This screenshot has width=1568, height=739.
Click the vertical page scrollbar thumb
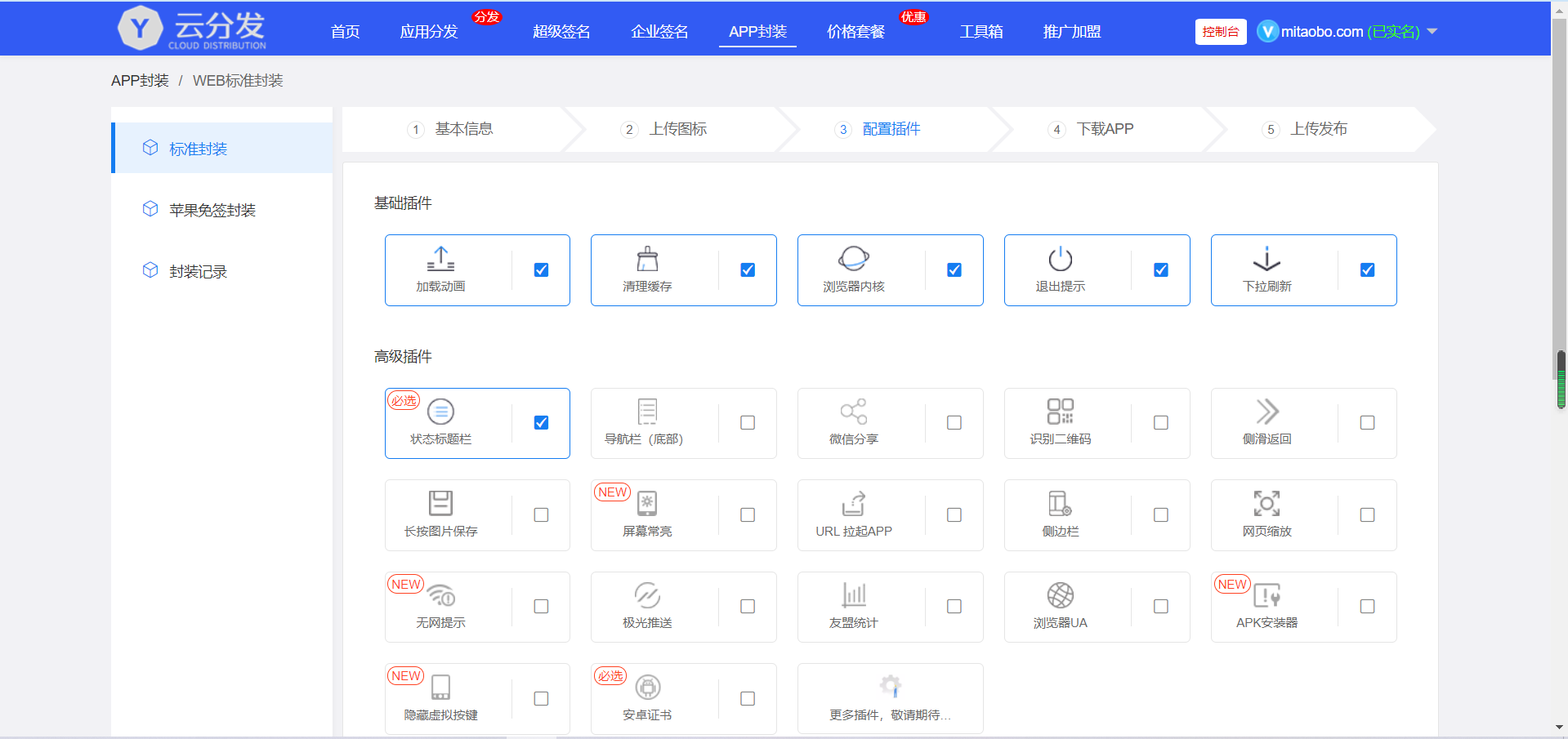tap(1561, 379)
